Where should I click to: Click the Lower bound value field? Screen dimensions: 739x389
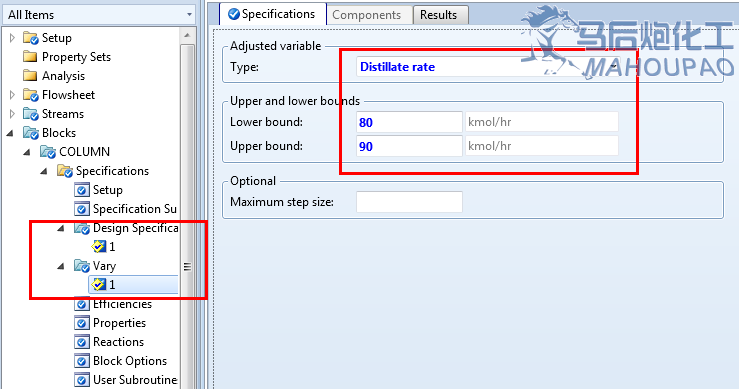tap(409, 122)
